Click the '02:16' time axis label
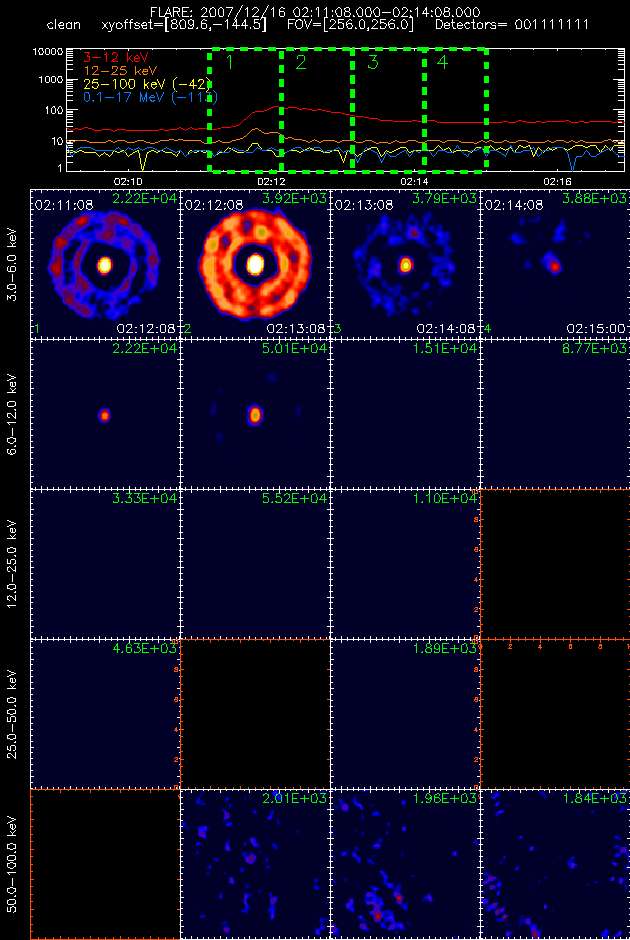 pos(557,181)
